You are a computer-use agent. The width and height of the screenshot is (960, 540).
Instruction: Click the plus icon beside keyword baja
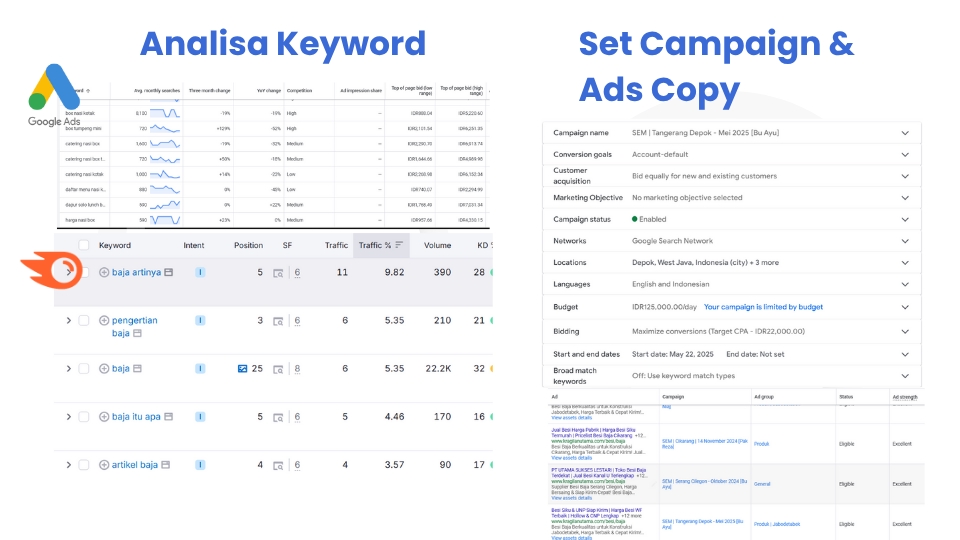pos(104,369)
